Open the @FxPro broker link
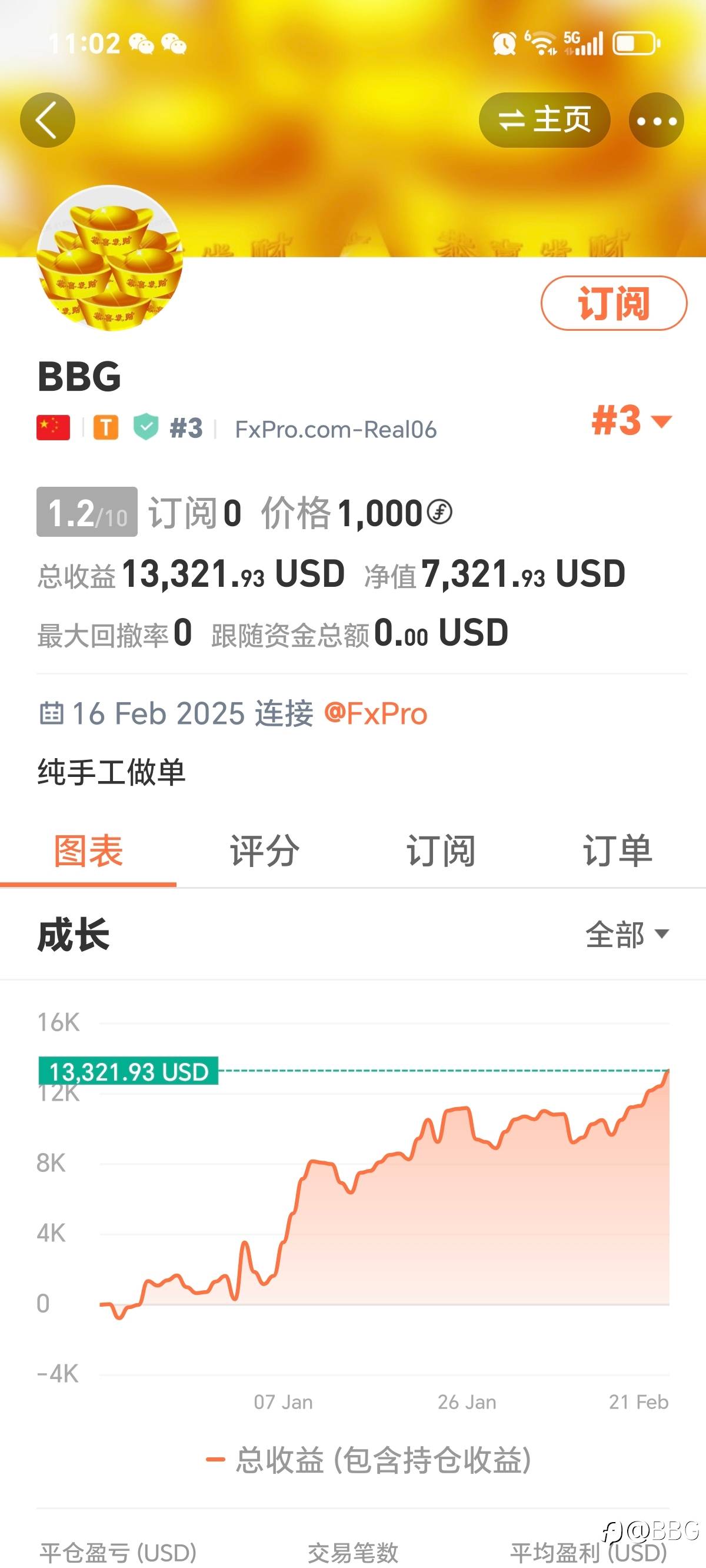This screenshot has height=1568, width=706. pyautogui.click(x=375, y=713)
